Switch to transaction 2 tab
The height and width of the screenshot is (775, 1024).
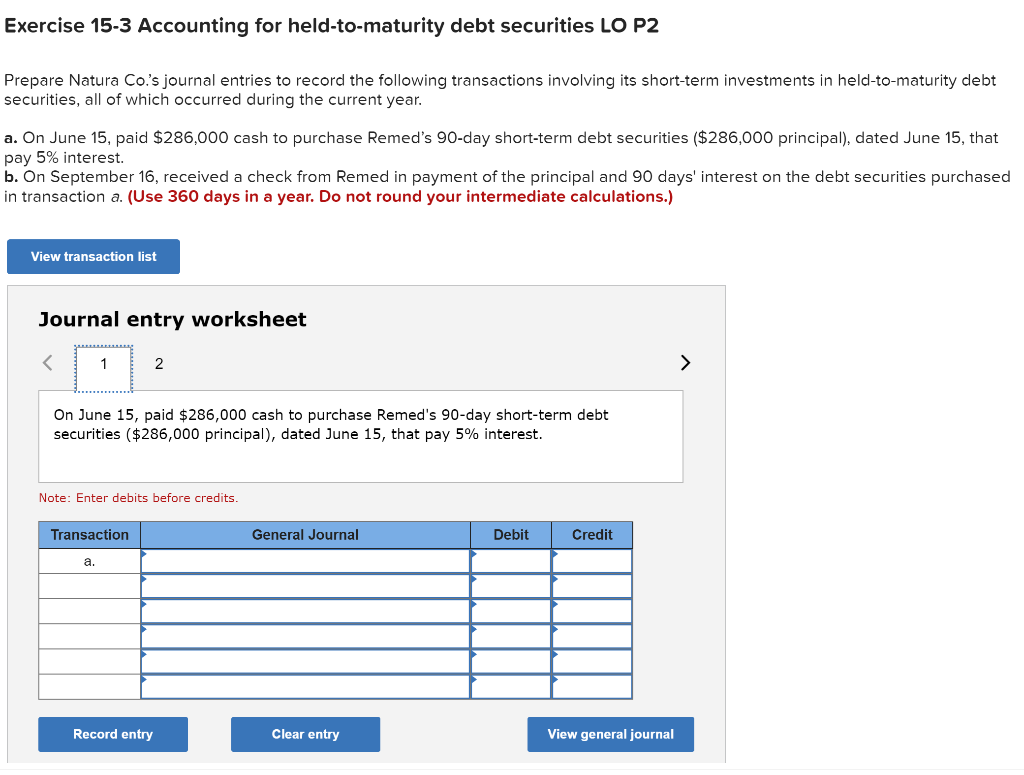click(158, 364)
